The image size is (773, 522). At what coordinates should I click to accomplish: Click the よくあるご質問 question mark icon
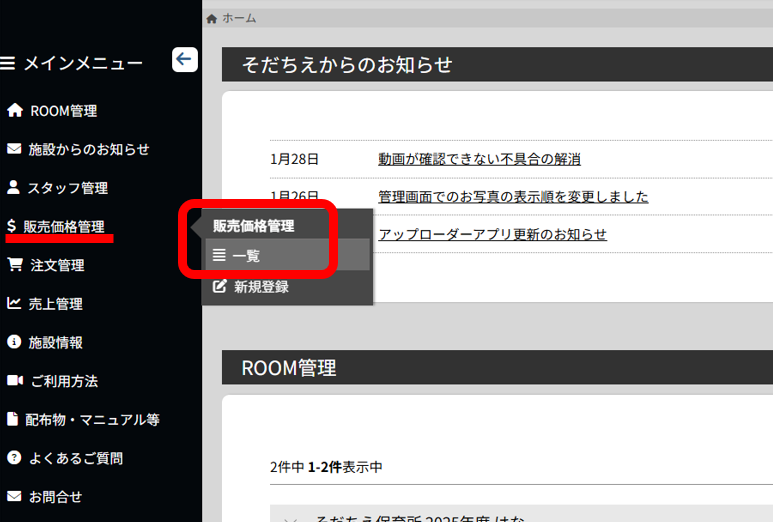[14, 458]
